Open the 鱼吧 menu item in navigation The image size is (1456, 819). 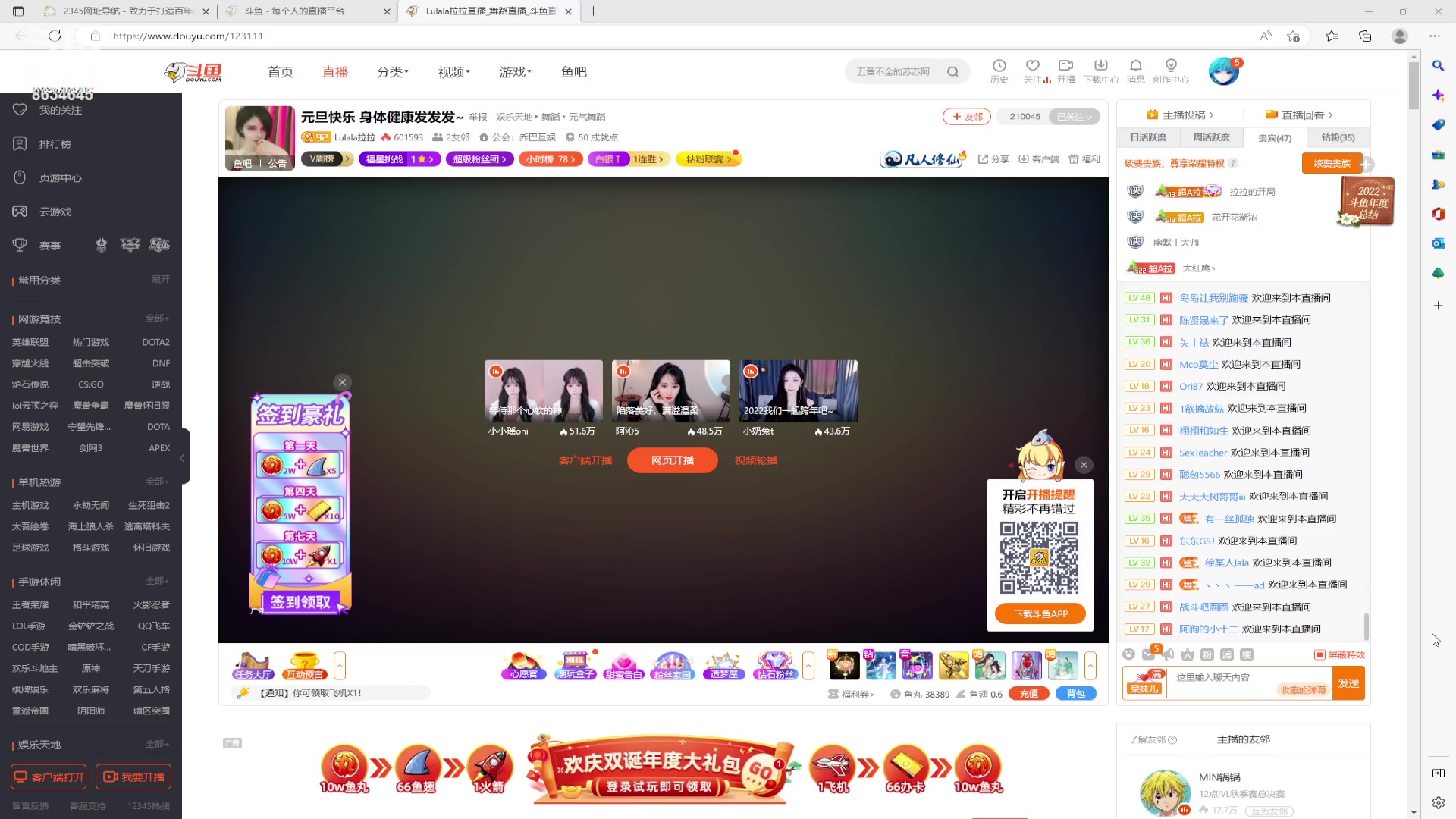(x=573, y=71)
